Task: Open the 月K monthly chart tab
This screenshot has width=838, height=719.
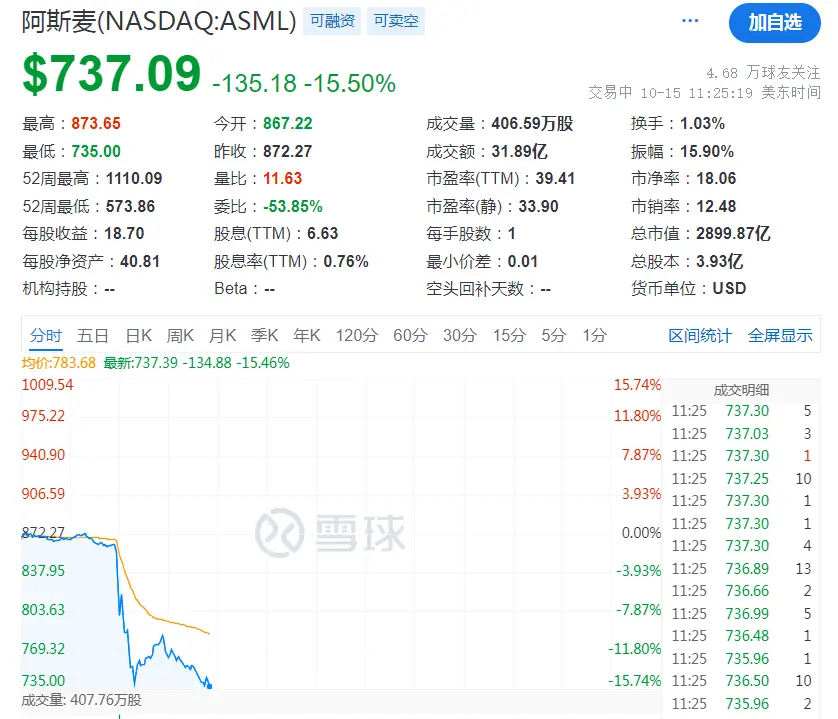Action: pos(222,335)
